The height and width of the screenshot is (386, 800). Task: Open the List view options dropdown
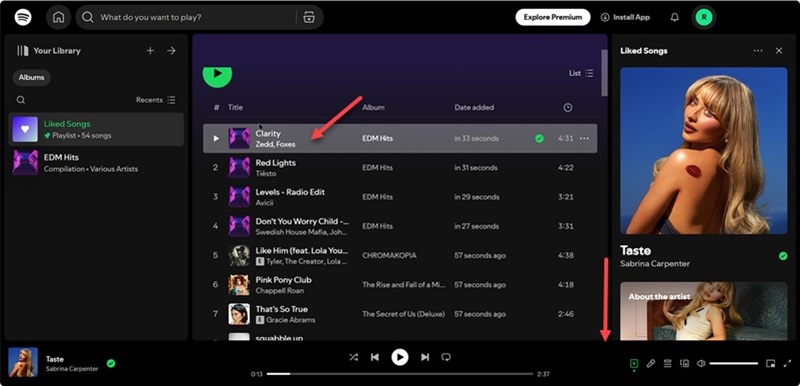click(581, 73)
